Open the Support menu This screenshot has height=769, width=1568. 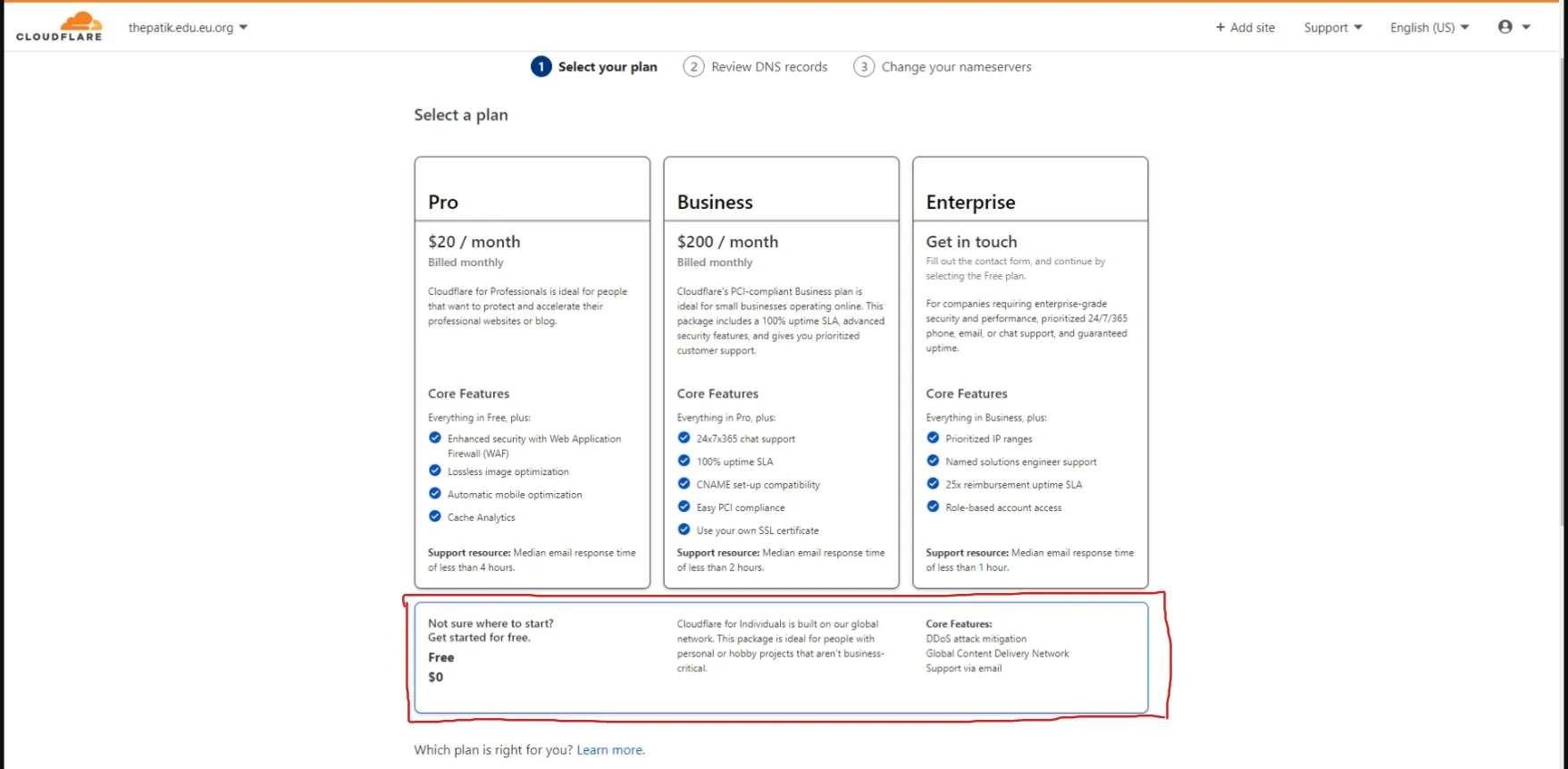coord(1333,28)
